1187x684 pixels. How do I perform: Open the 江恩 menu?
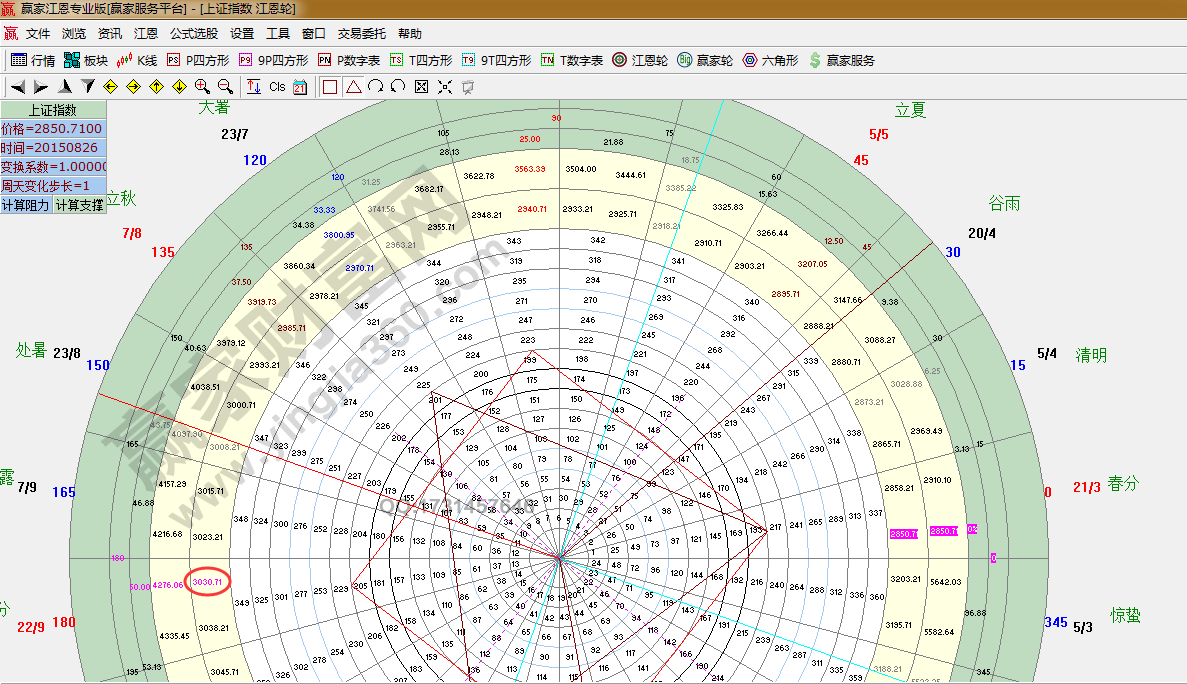[x=146, y=33]
